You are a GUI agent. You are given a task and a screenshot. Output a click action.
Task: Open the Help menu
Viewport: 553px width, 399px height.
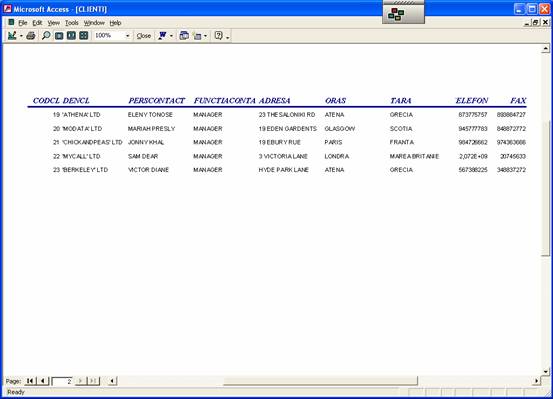(x=115, y=23)
